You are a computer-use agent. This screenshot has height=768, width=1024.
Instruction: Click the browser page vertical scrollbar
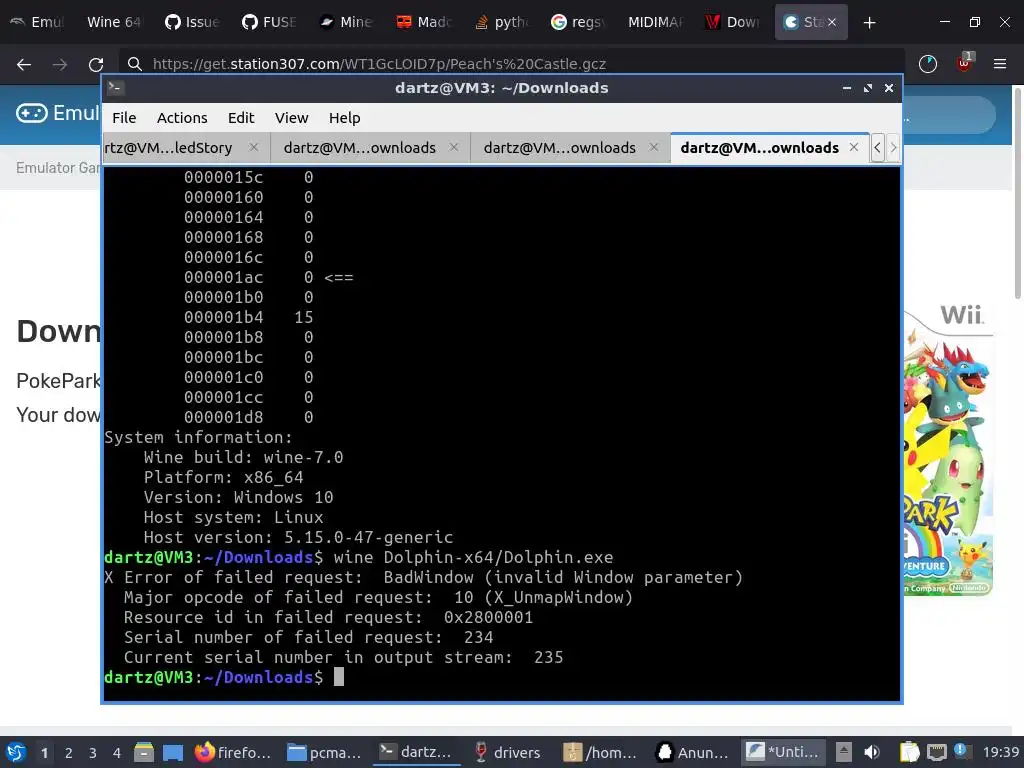(1017, 193)
